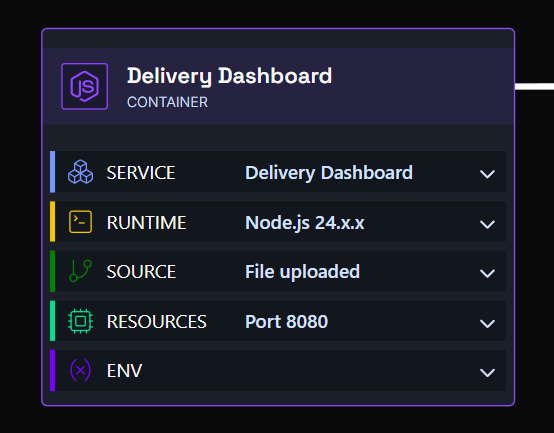This screenshot has width=554, height=433.
Task: Expand the SOURCE row chevron
Action: pyautogui.click(x=487, y=273)
